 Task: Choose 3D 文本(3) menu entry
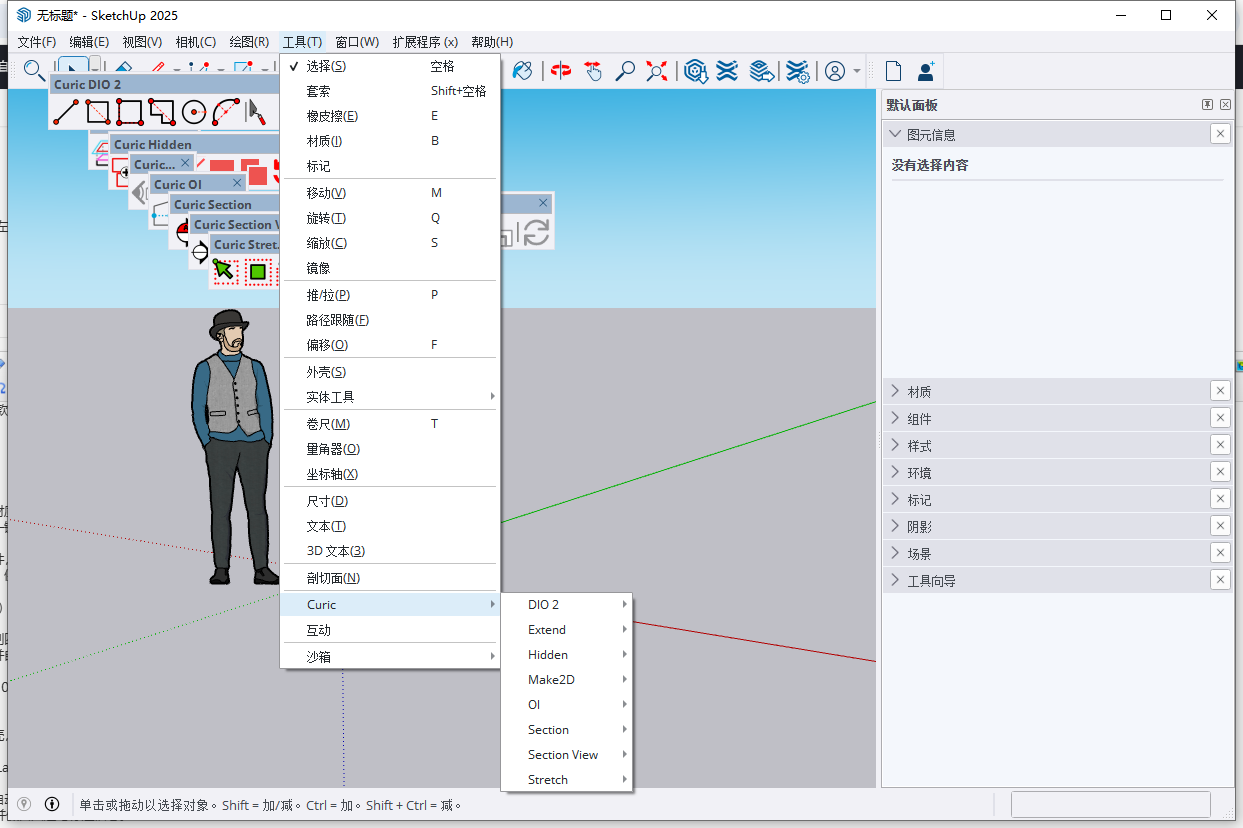click(390, 551)
